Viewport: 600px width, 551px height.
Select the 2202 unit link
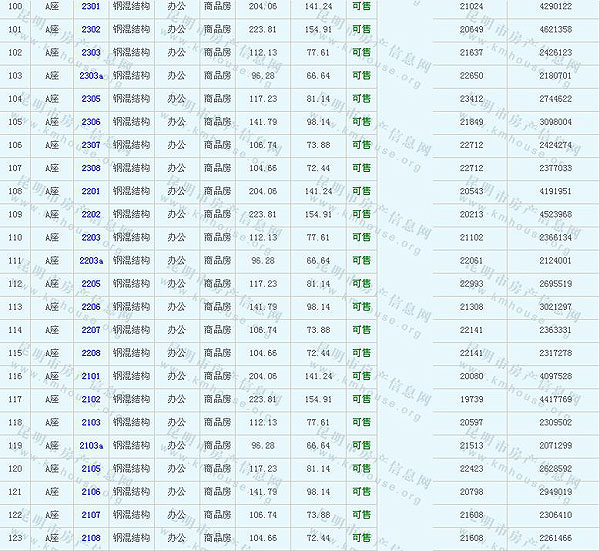pos(91,214)
